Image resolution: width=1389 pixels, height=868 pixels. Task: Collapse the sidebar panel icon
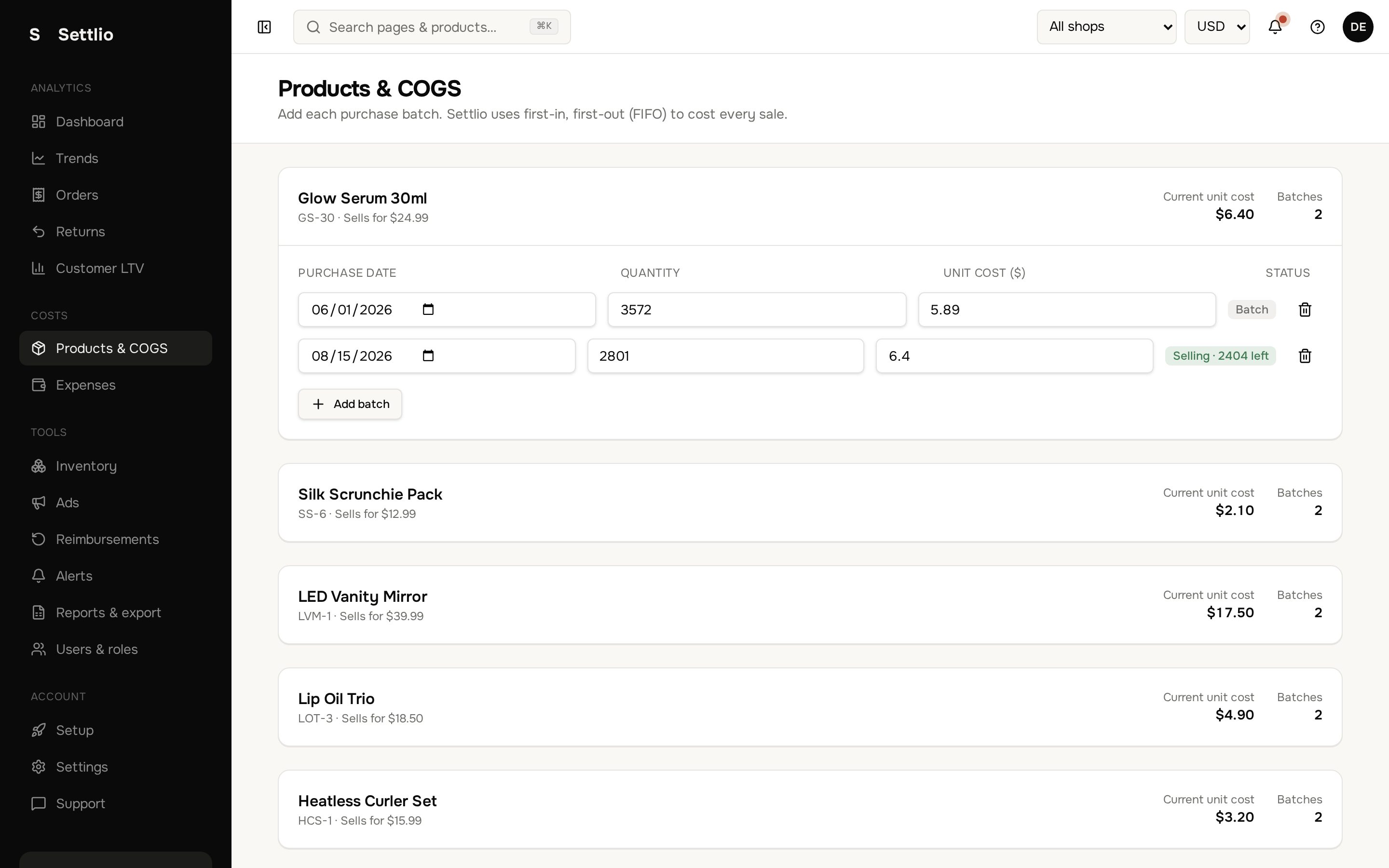[x=264, y=27]
